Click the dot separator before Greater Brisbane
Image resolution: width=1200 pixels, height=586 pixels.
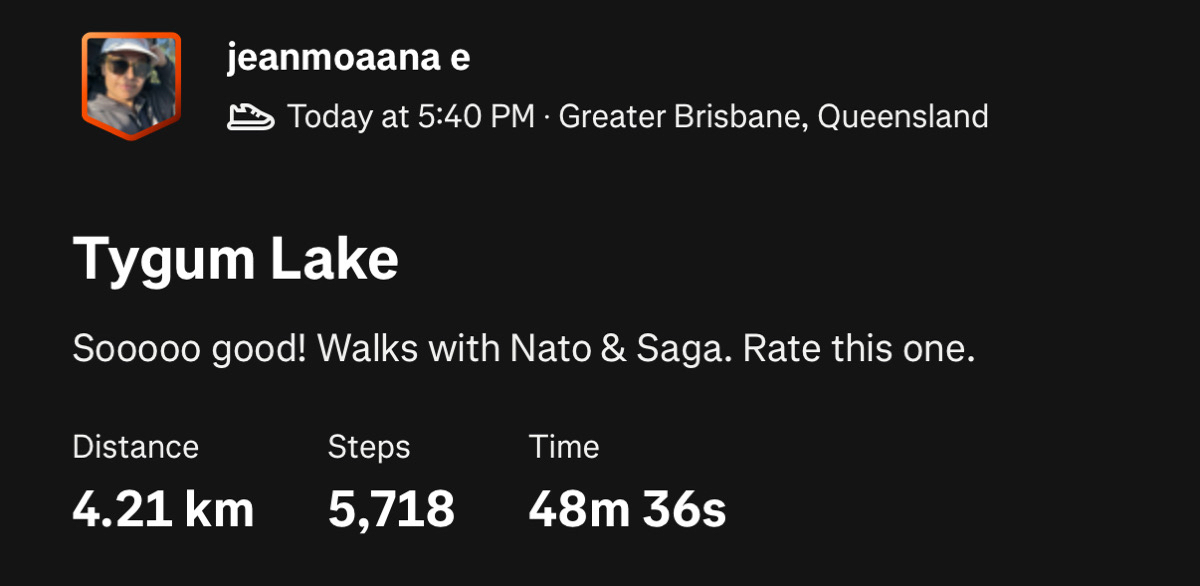[x=546, y=117]
